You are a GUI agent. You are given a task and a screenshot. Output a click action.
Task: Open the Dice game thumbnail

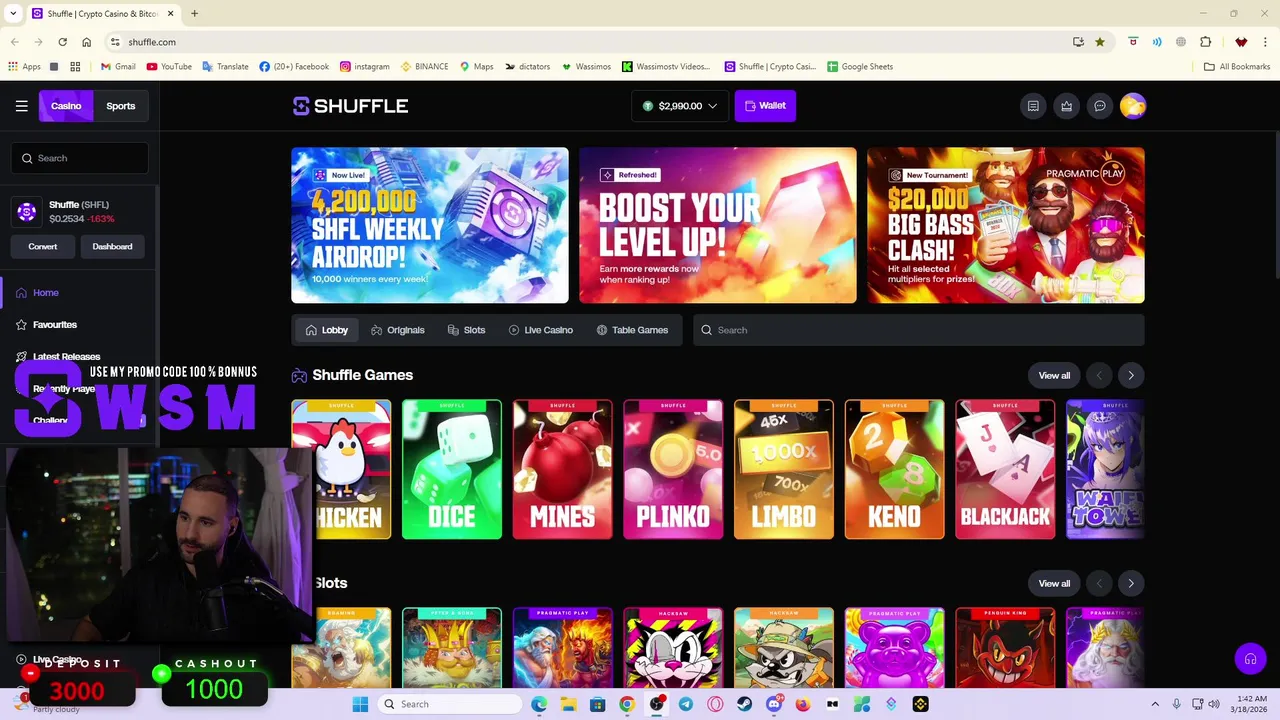(452, 469)
